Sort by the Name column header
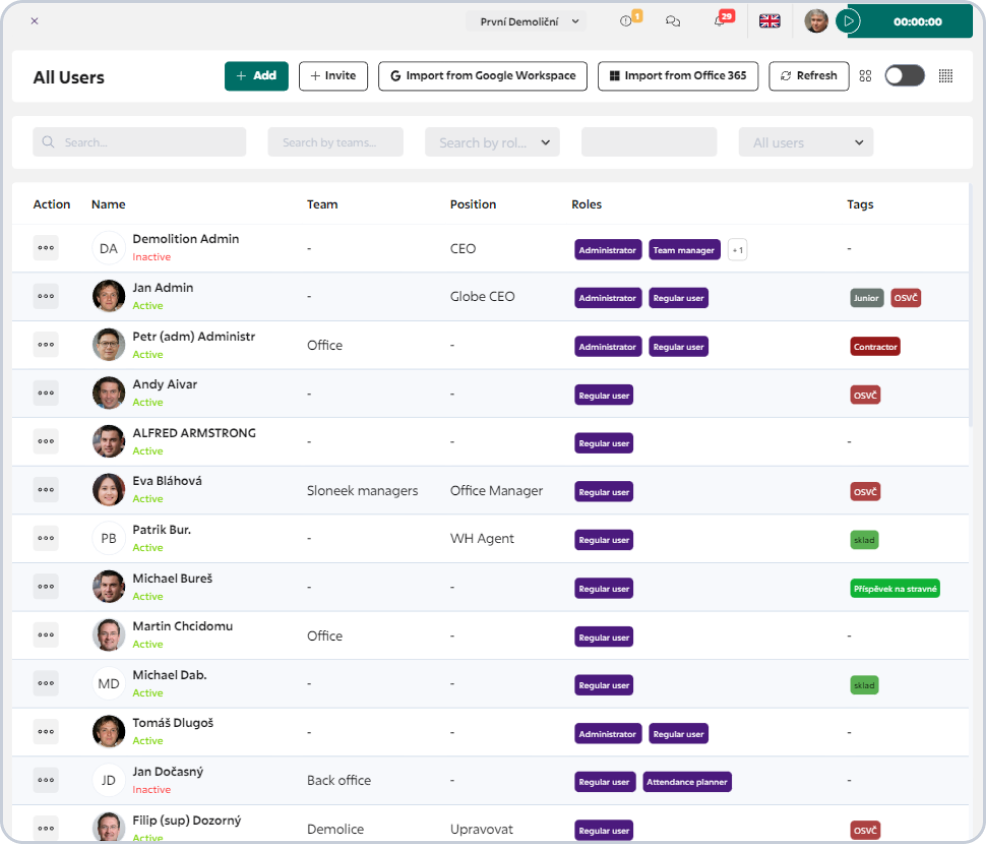 108,204
